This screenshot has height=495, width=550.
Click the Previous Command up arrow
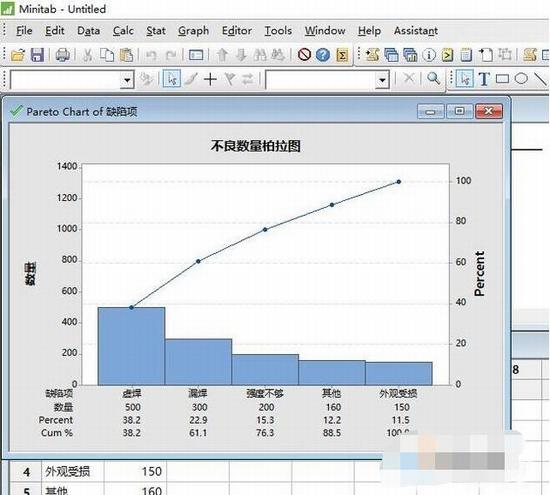pyautogui.click(x=222, y=55)
